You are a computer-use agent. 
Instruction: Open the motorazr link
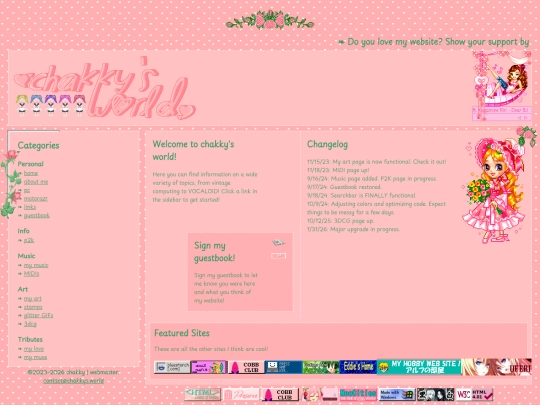(x=35, y=199)
